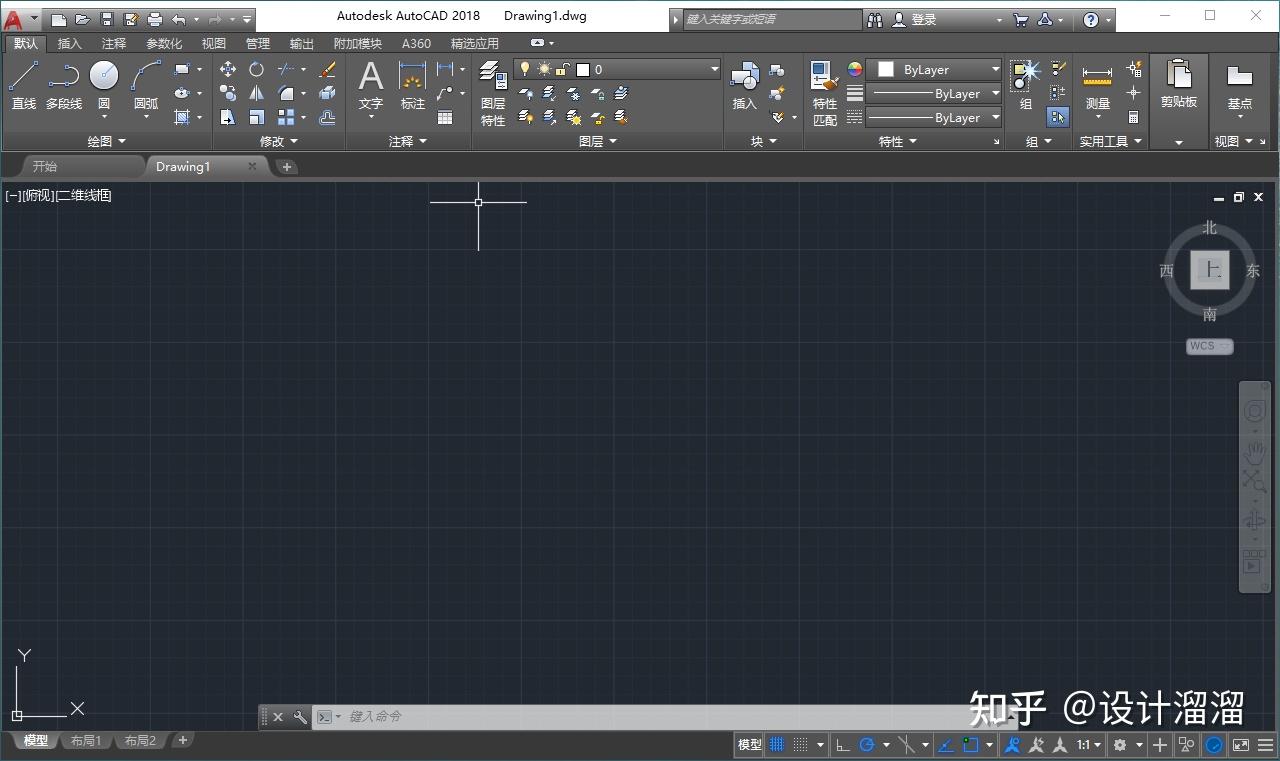Select the Circle tool

point(103,76)
